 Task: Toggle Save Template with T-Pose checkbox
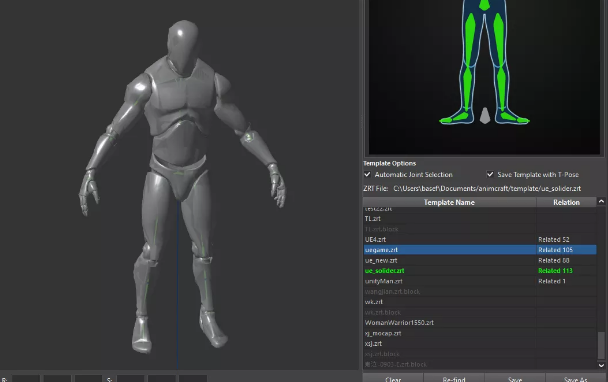pyautogui.click(x=490, y=175)
